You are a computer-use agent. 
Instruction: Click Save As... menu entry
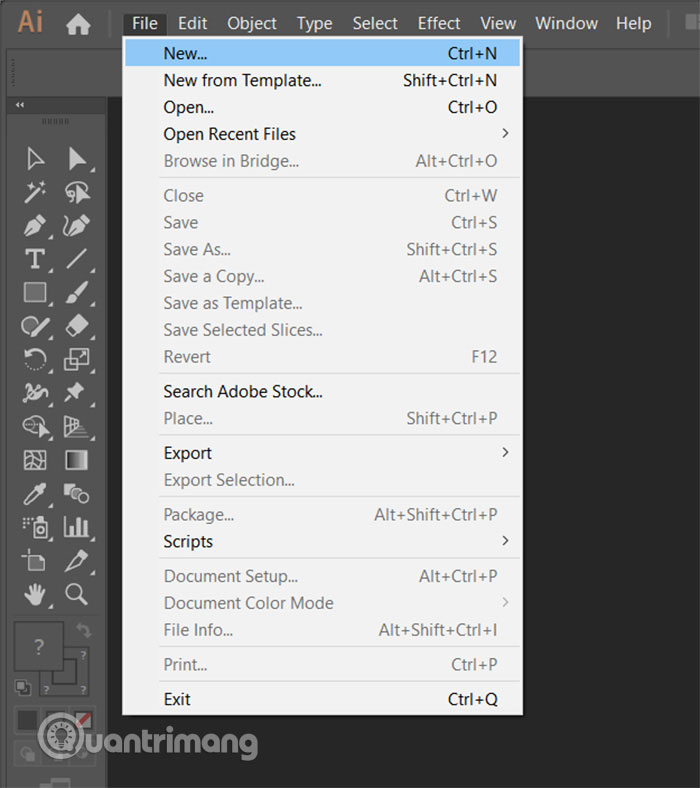click(x=322, y=249)
